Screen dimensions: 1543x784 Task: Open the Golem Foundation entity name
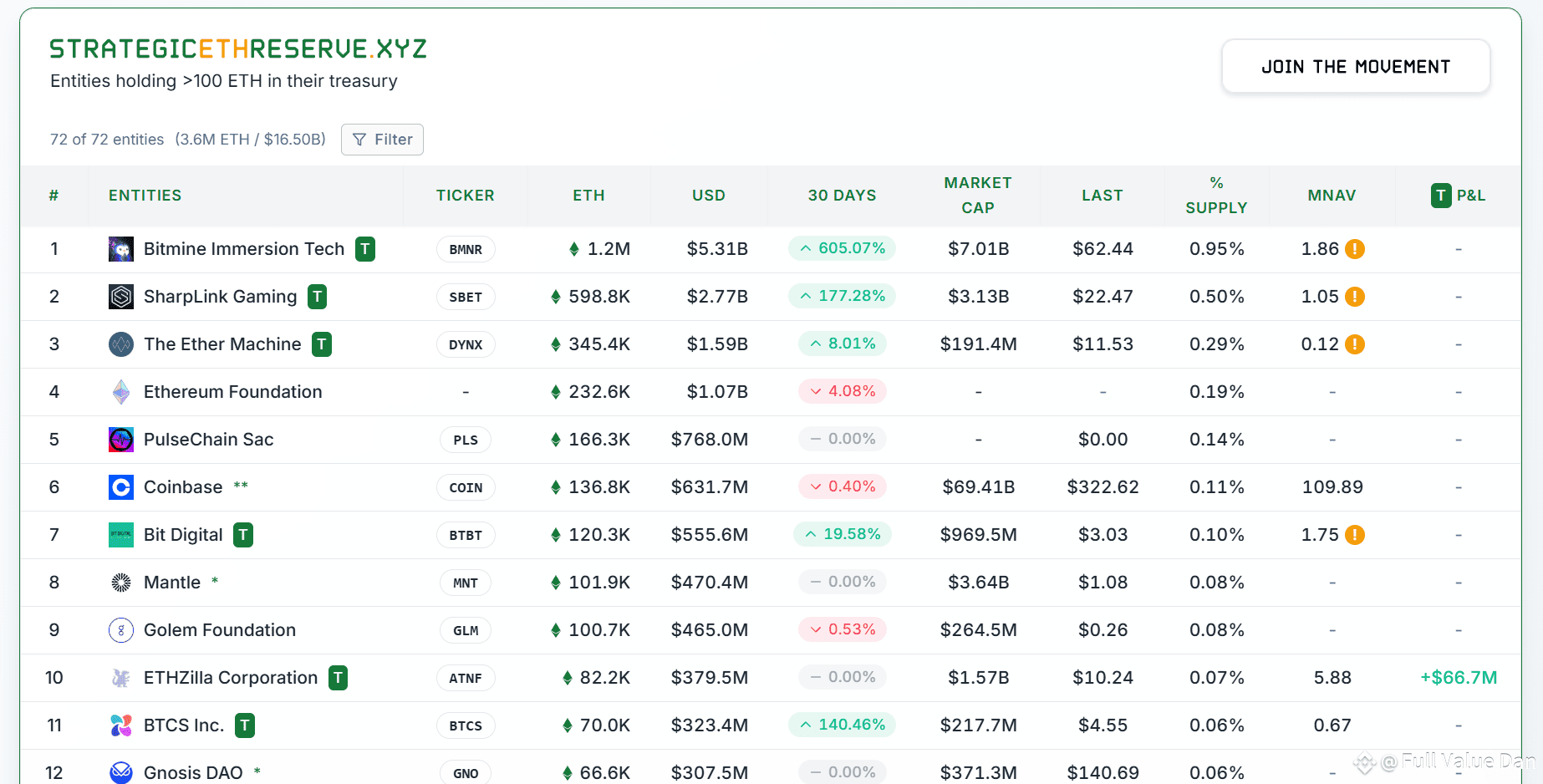(220, 630)
